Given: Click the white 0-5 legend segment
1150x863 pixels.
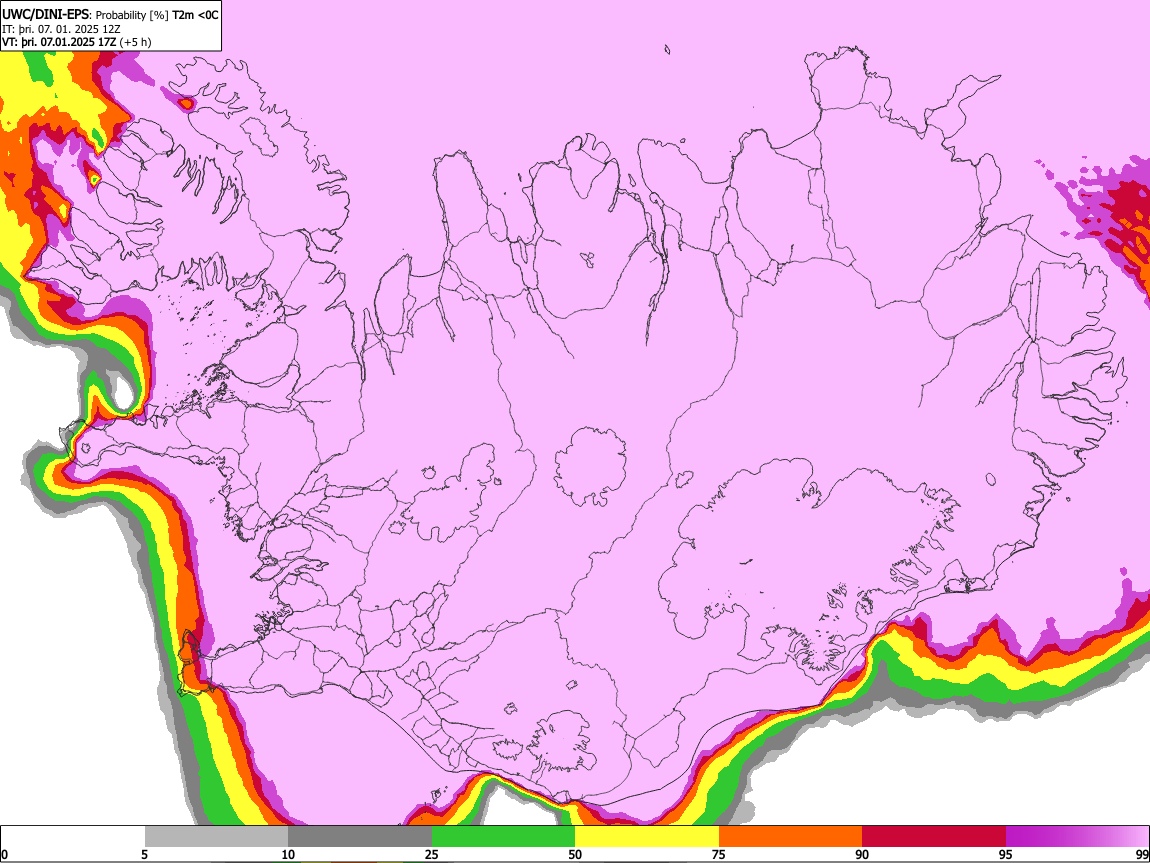Looking at the screenshot, I should coord(73,836).
